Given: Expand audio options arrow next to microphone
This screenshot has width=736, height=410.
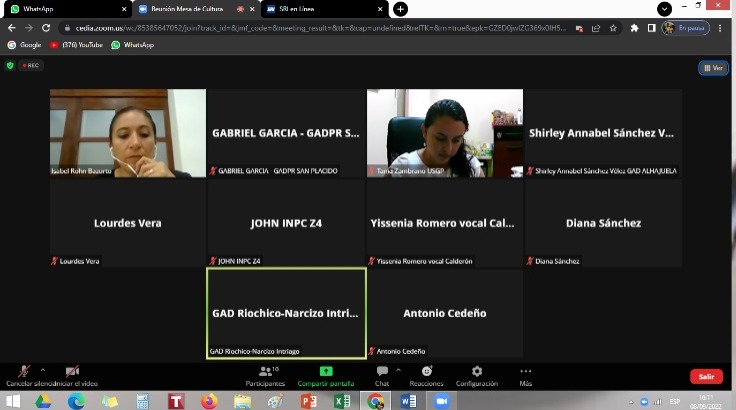Looking at the screenshot, I should [x=42, y=370].
